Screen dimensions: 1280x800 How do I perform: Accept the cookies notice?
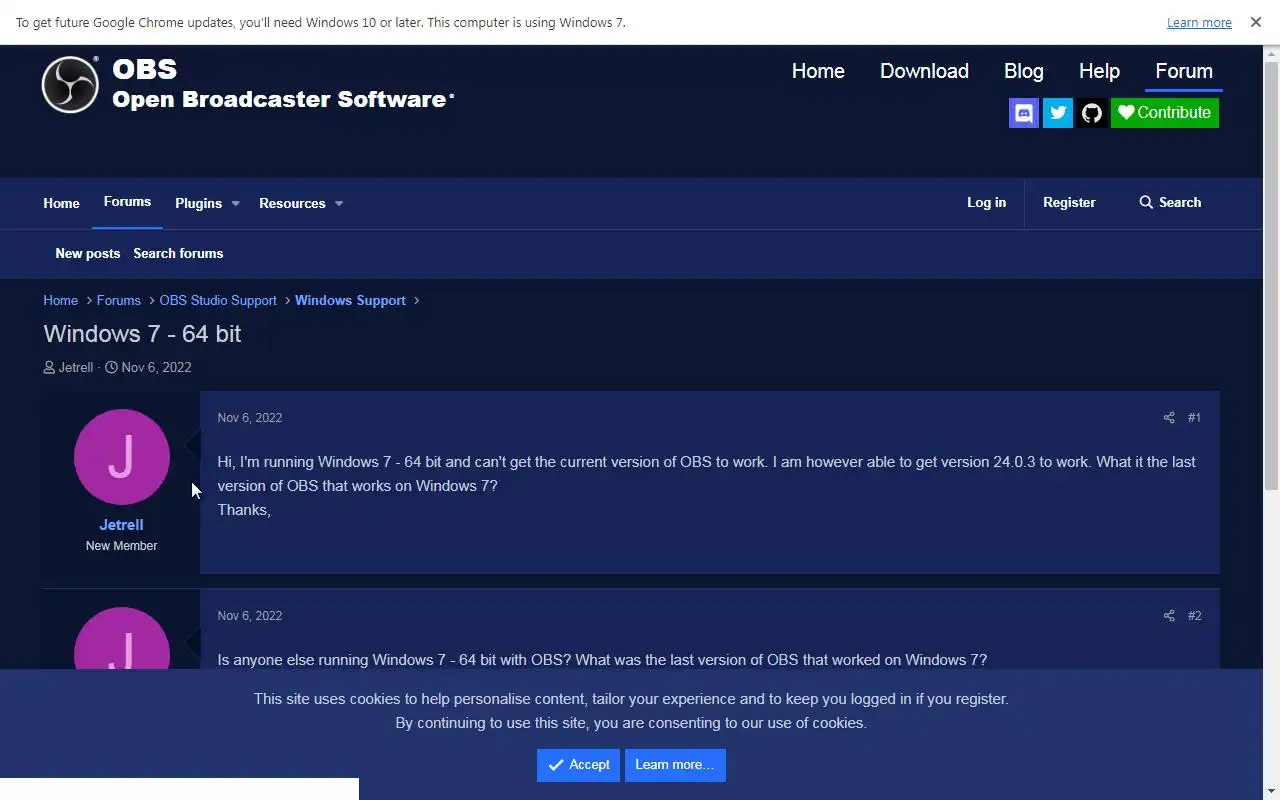coord(578,765)
